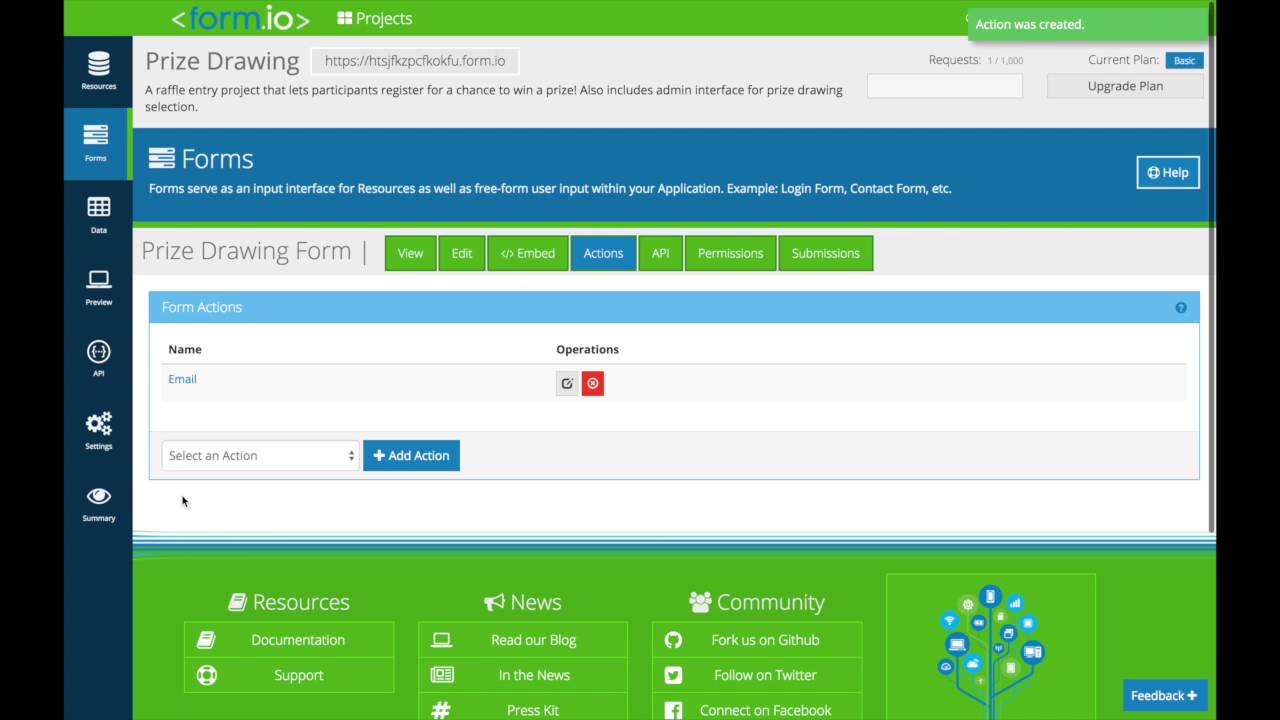Click the Add Action button
This screenshot has height=720, width=1280.
coord(411,456)
